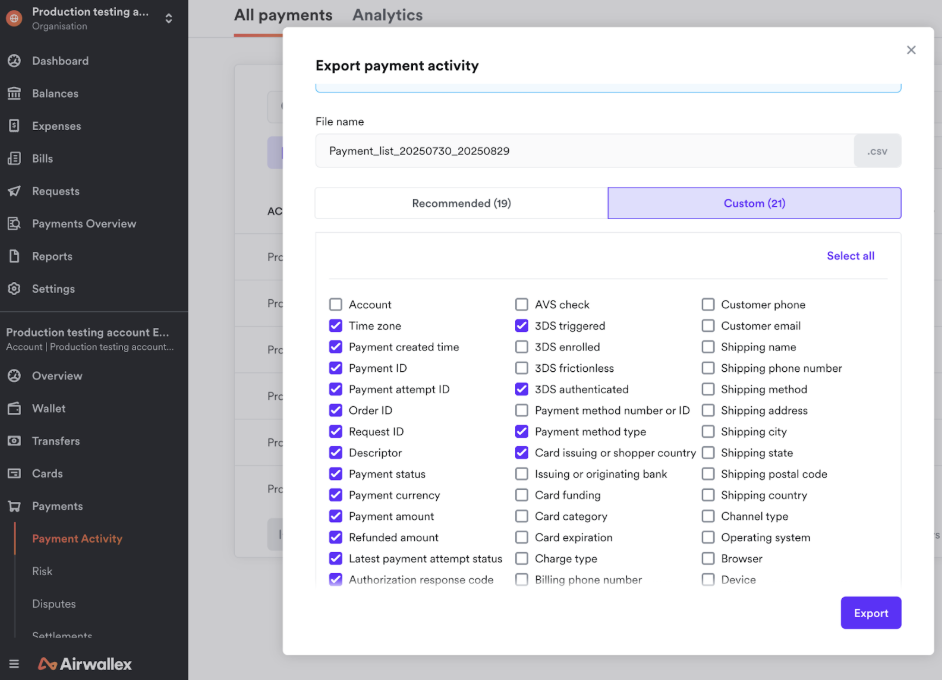Uncheck the 3DS triggered checkbox
The width and height of the screenshot is (942, 680).
522,326
